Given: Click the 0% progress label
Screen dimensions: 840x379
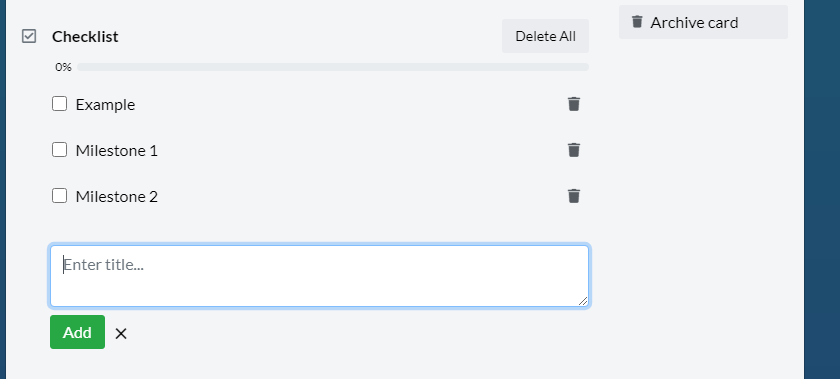Looking at the screenshot, I should coord(63,67).
